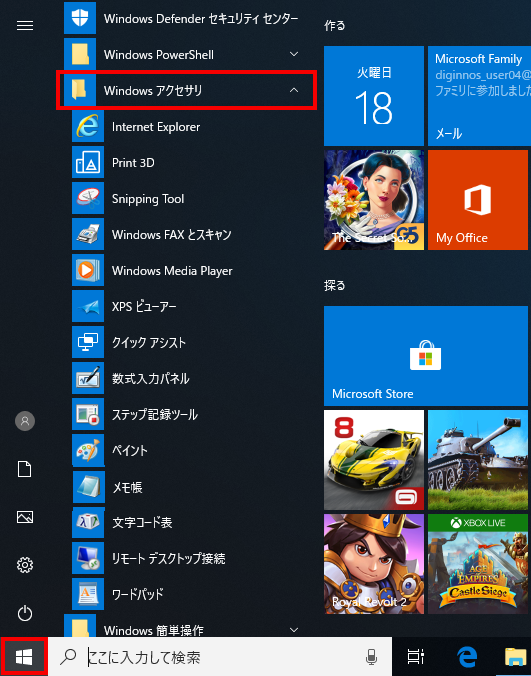The height and width of the screenshot is (676, 531).
Task: Click the ステップ記録ツール icon
Action: click(x=88, y=414)
